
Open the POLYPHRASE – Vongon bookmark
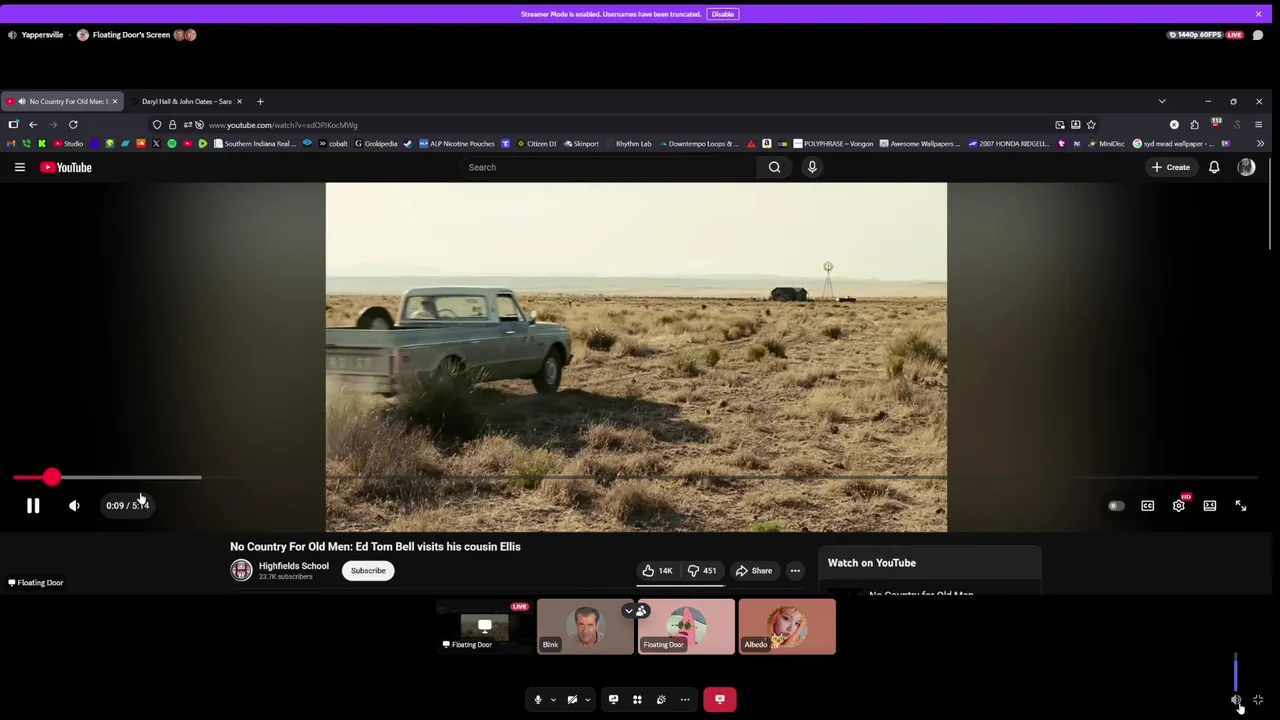[x=832, y=144]
